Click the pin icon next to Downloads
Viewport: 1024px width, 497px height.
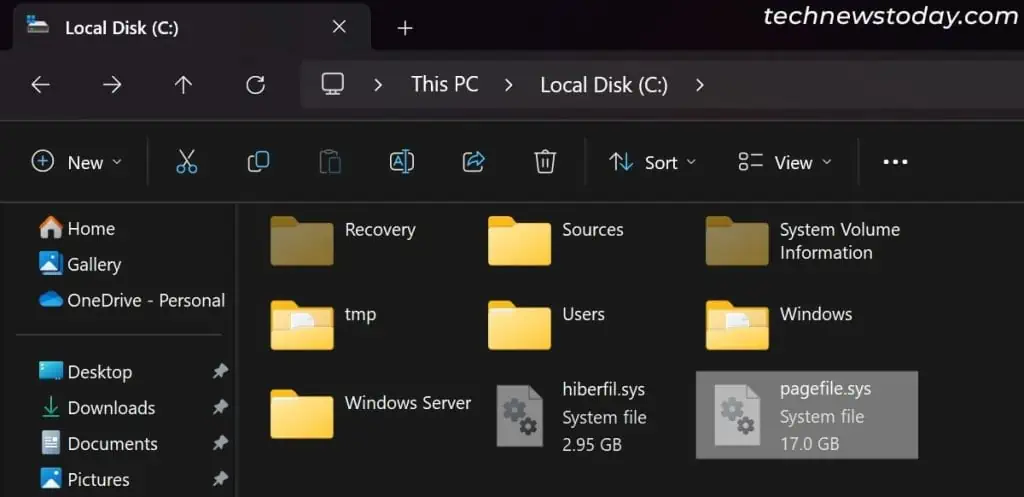[220, 408]
